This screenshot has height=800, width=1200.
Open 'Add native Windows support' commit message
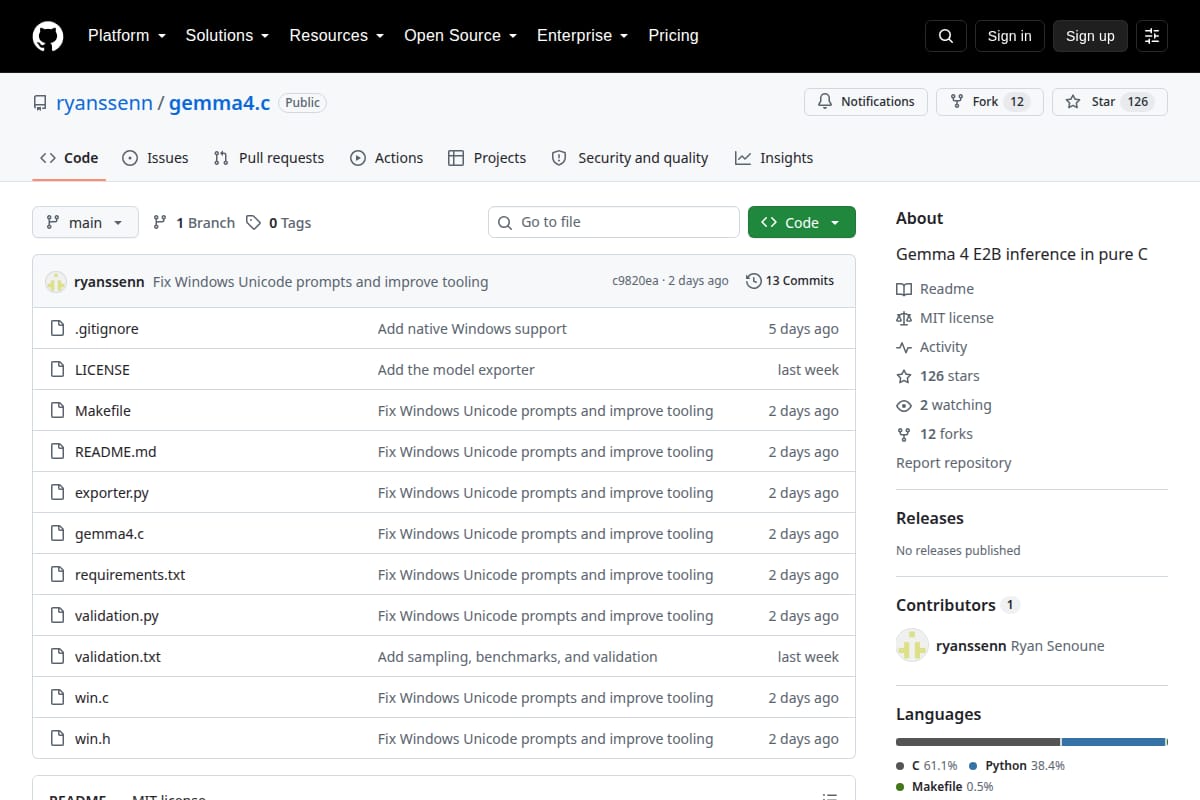472,329
